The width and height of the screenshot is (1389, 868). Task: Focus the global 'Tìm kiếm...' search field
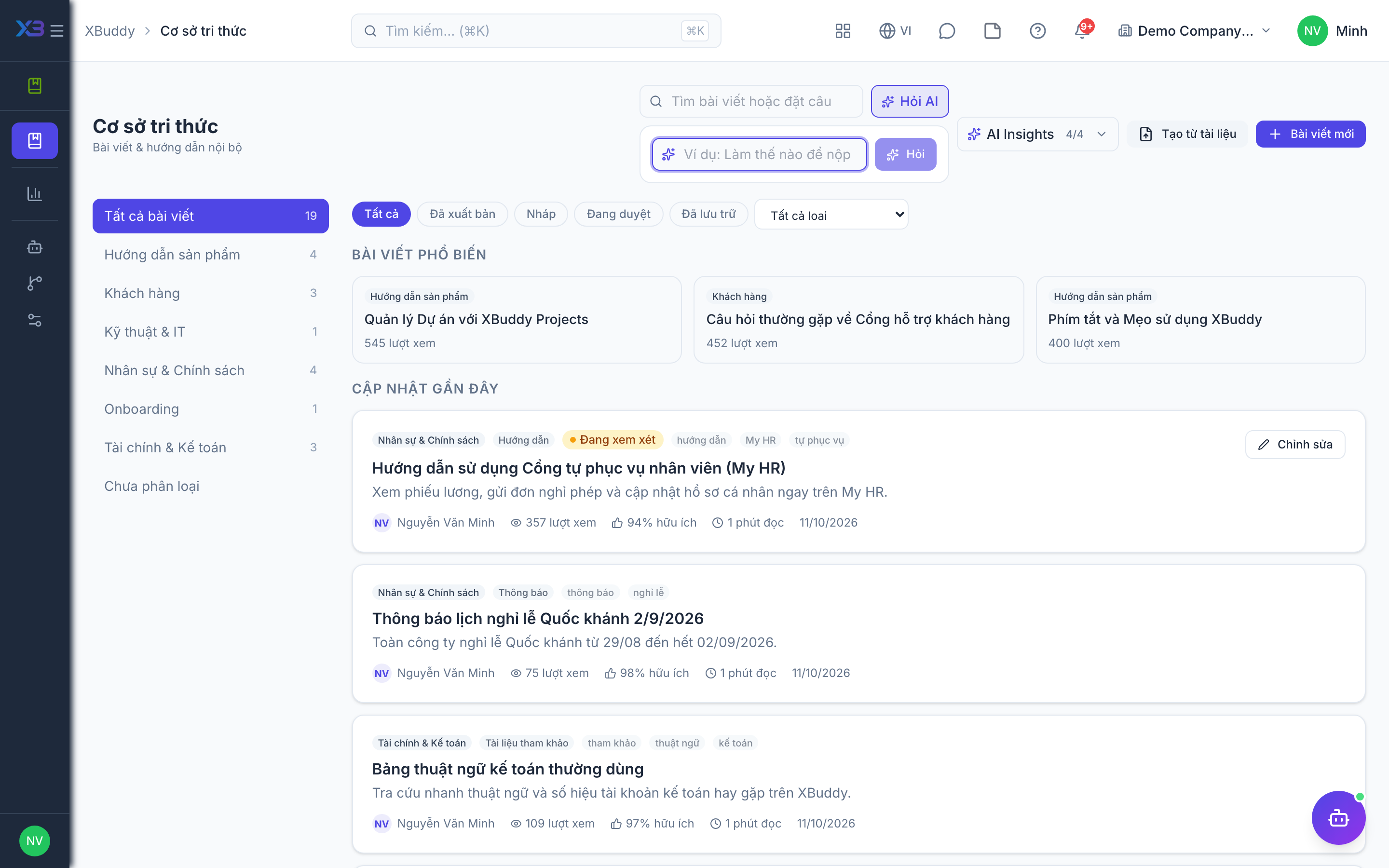click(536, 30)
